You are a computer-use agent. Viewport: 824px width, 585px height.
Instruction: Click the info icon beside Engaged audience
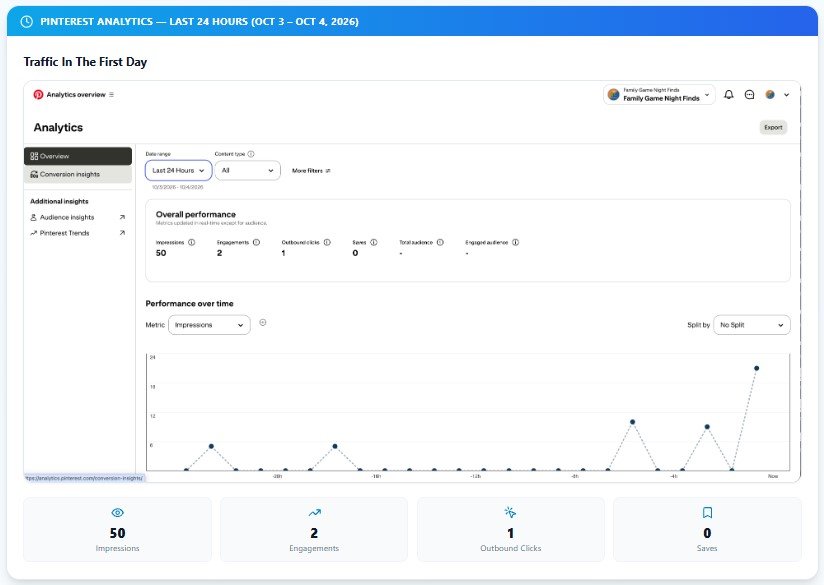516,242
